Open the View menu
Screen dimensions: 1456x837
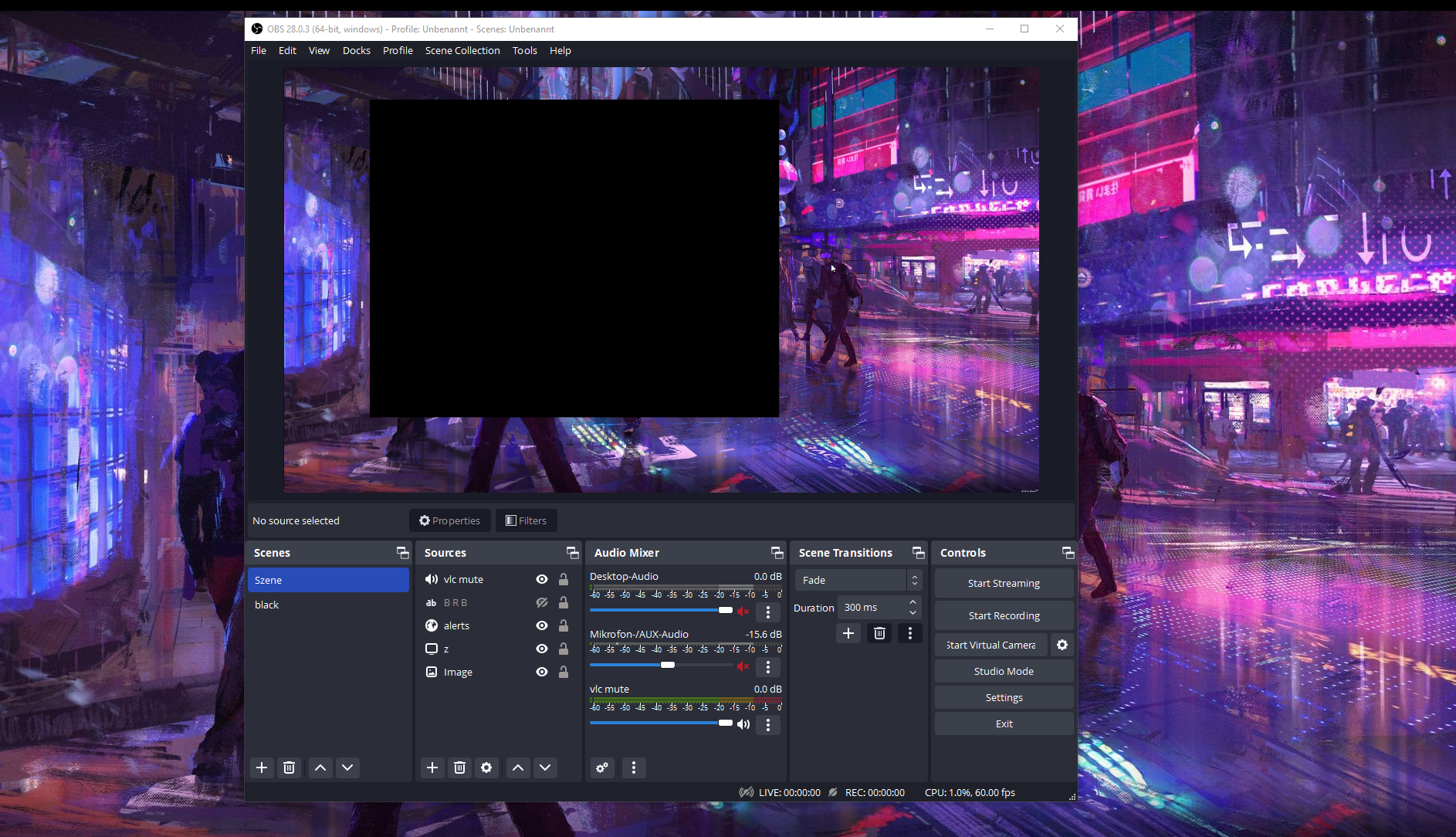tap(319, 50)
